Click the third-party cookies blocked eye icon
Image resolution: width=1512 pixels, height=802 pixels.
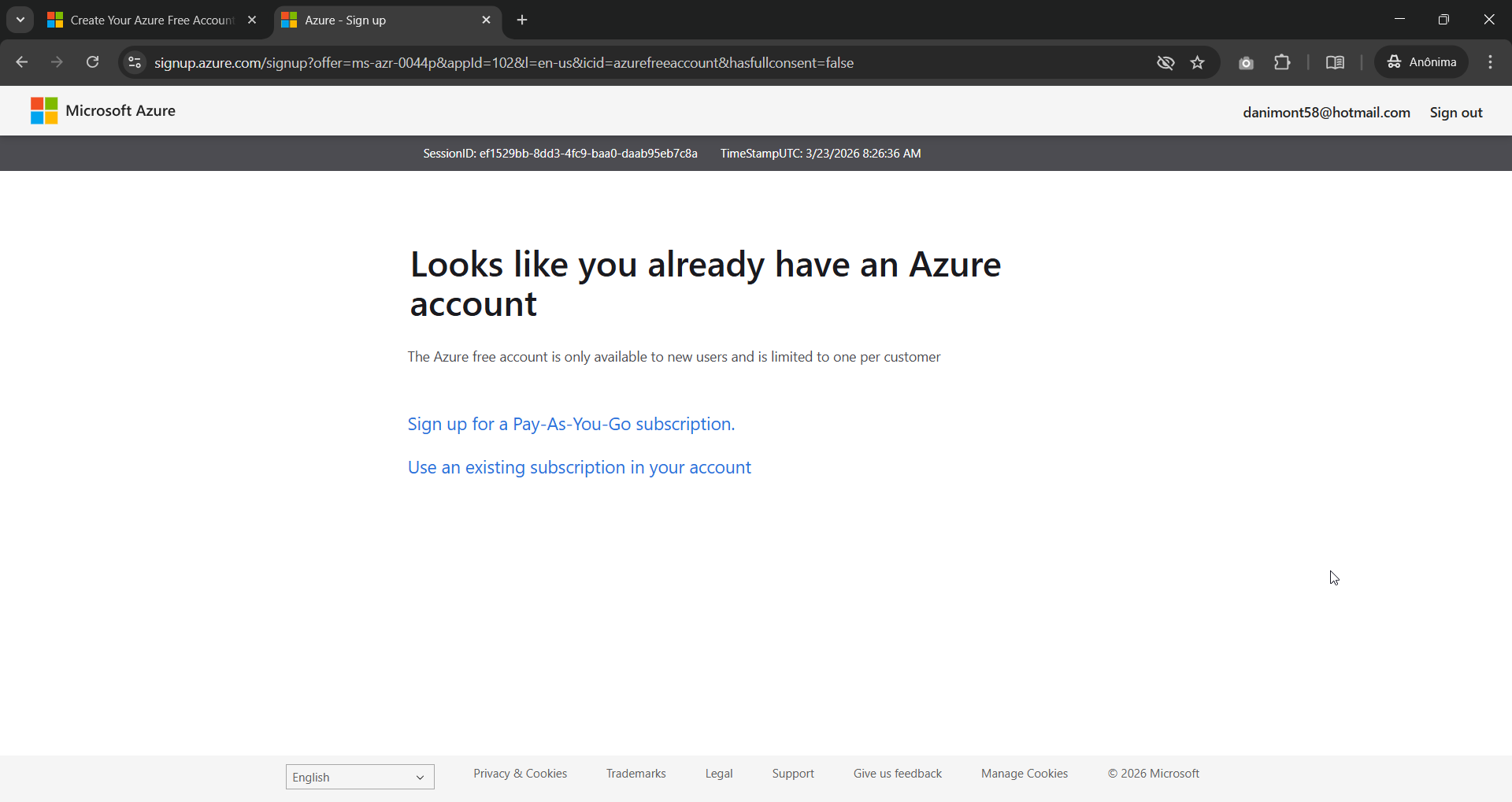tap(1165, 62)
